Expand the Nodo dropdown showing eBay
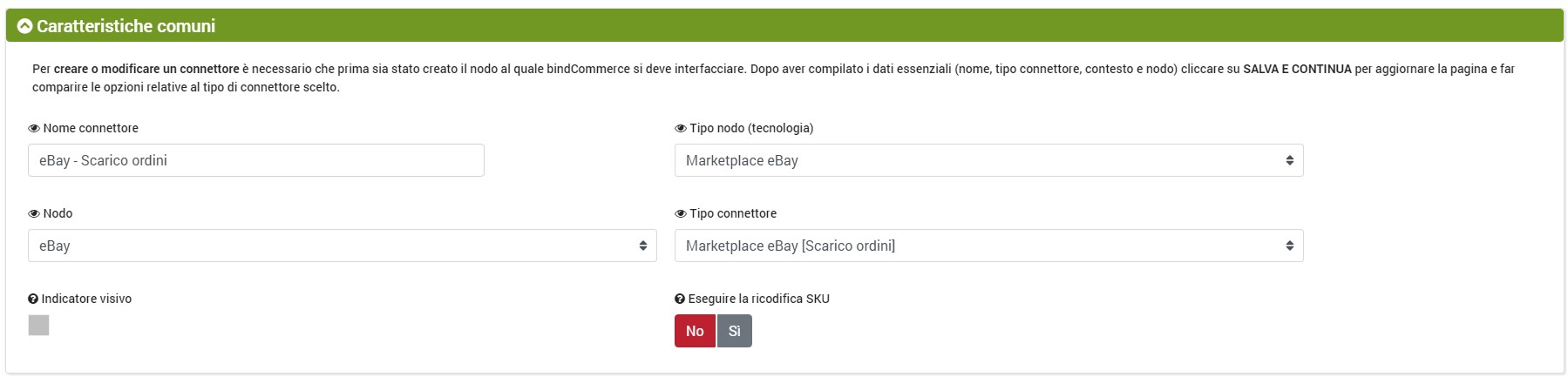The height and width of the screenshot is (377, 1568). pos(342,246)
